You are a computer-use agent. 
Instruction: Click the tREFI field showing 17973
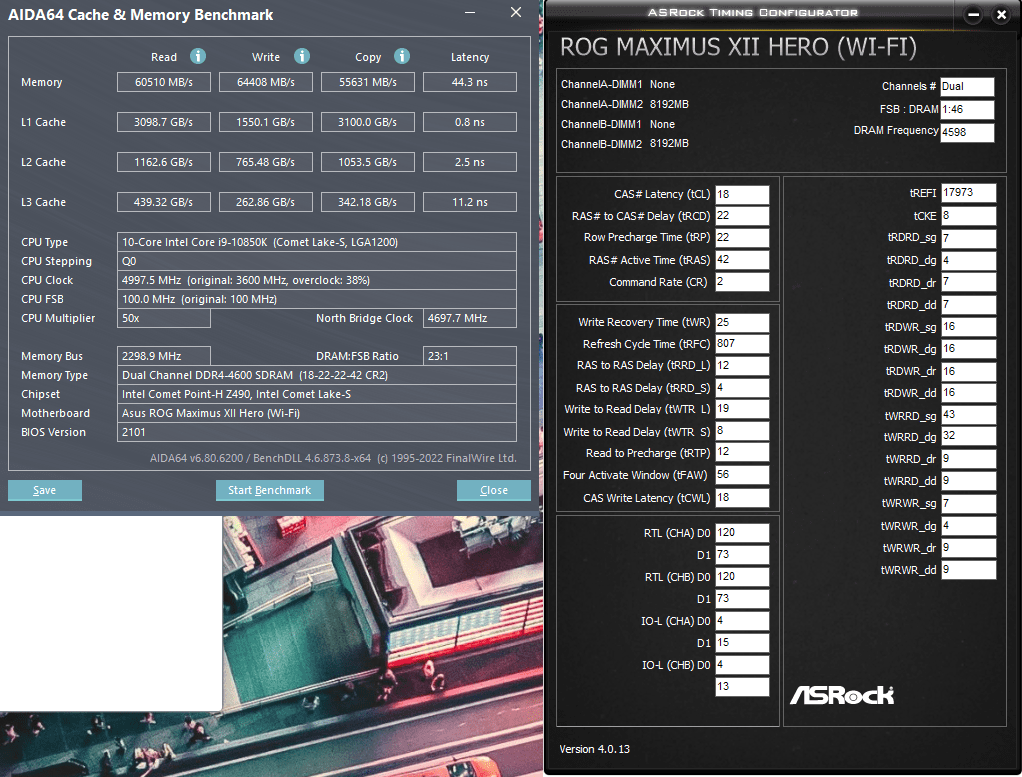[969, 193]
